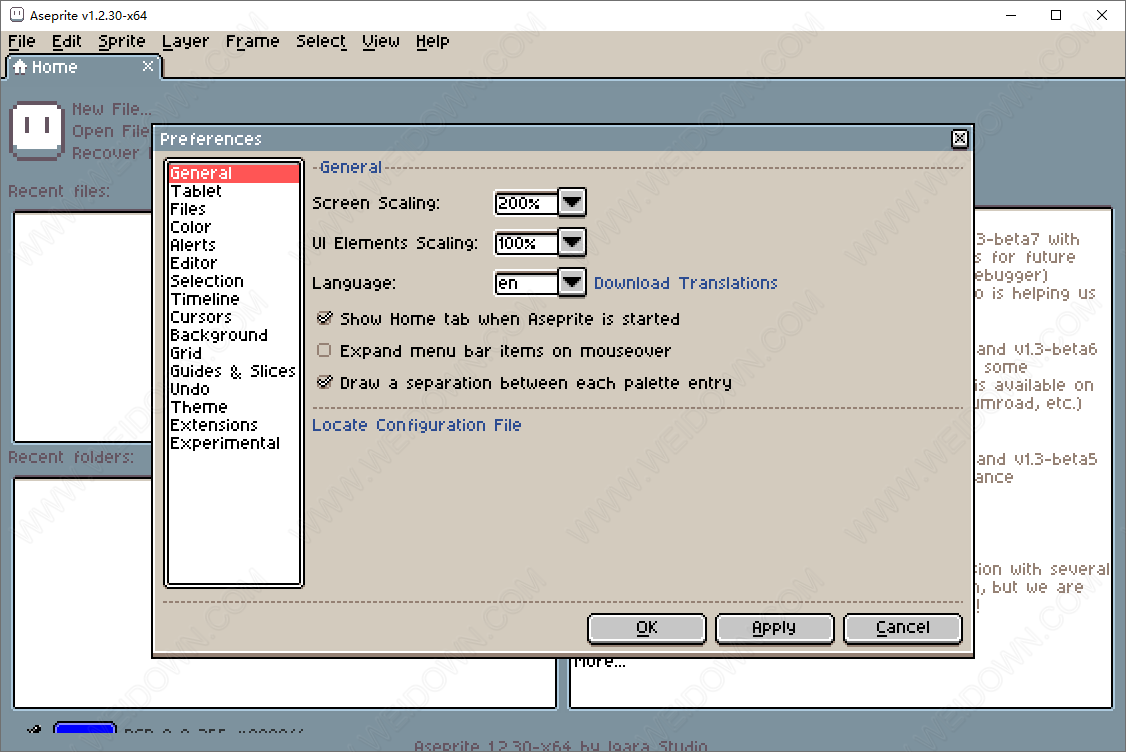1126x752 pixels.
Task: Click New File... on Home tab
Action: pyautogui.click(x=111, y=109)
